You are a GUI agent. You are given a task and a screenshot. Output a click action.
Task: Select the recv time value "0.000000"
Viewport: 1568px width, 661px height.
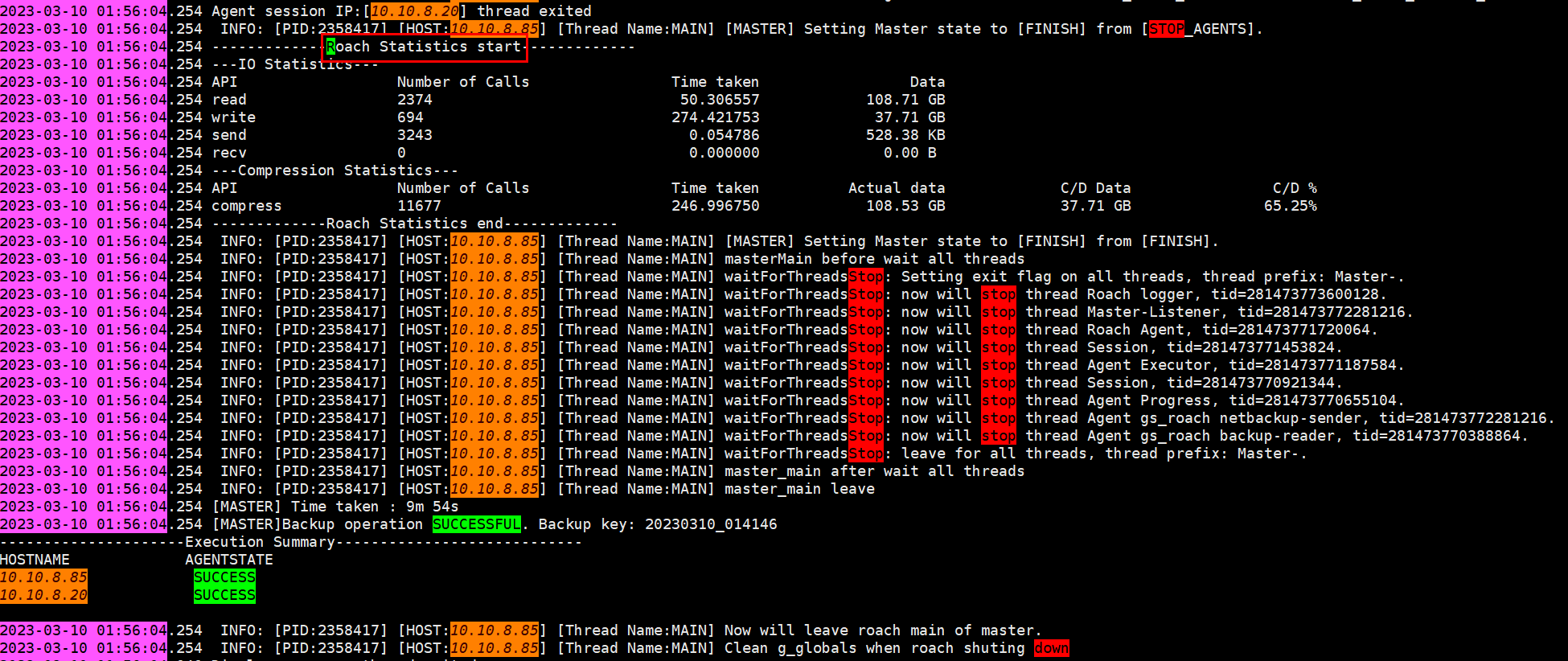(x=724, y=153)
